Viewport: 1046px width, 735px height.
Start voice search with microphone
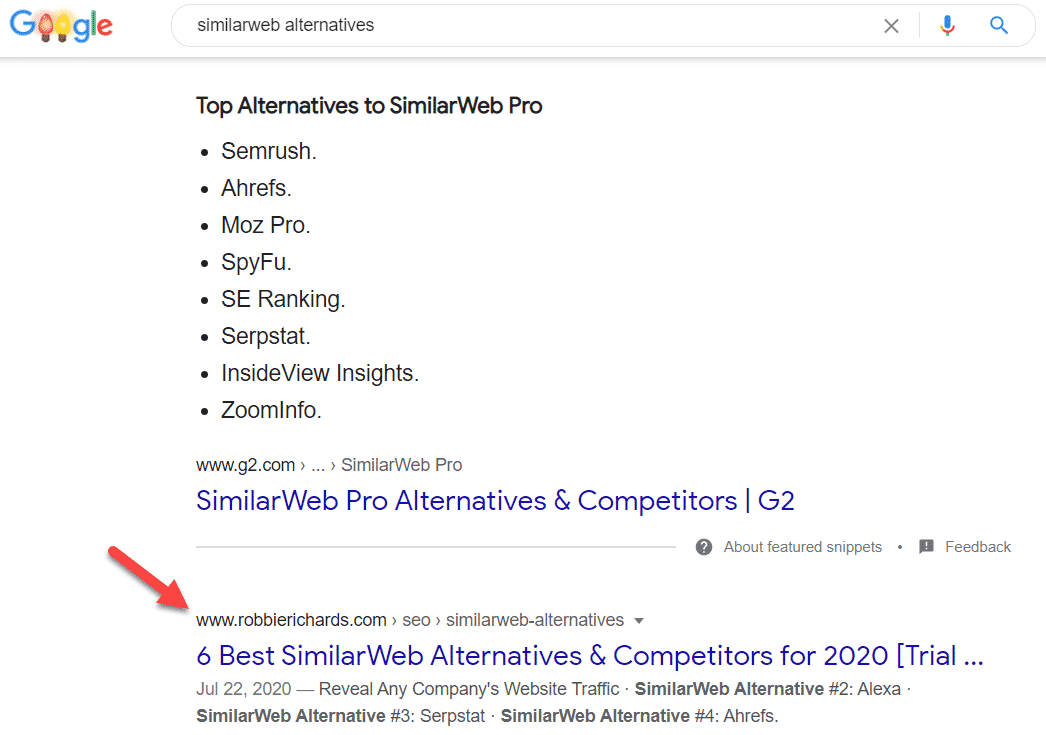pos(947,26)
